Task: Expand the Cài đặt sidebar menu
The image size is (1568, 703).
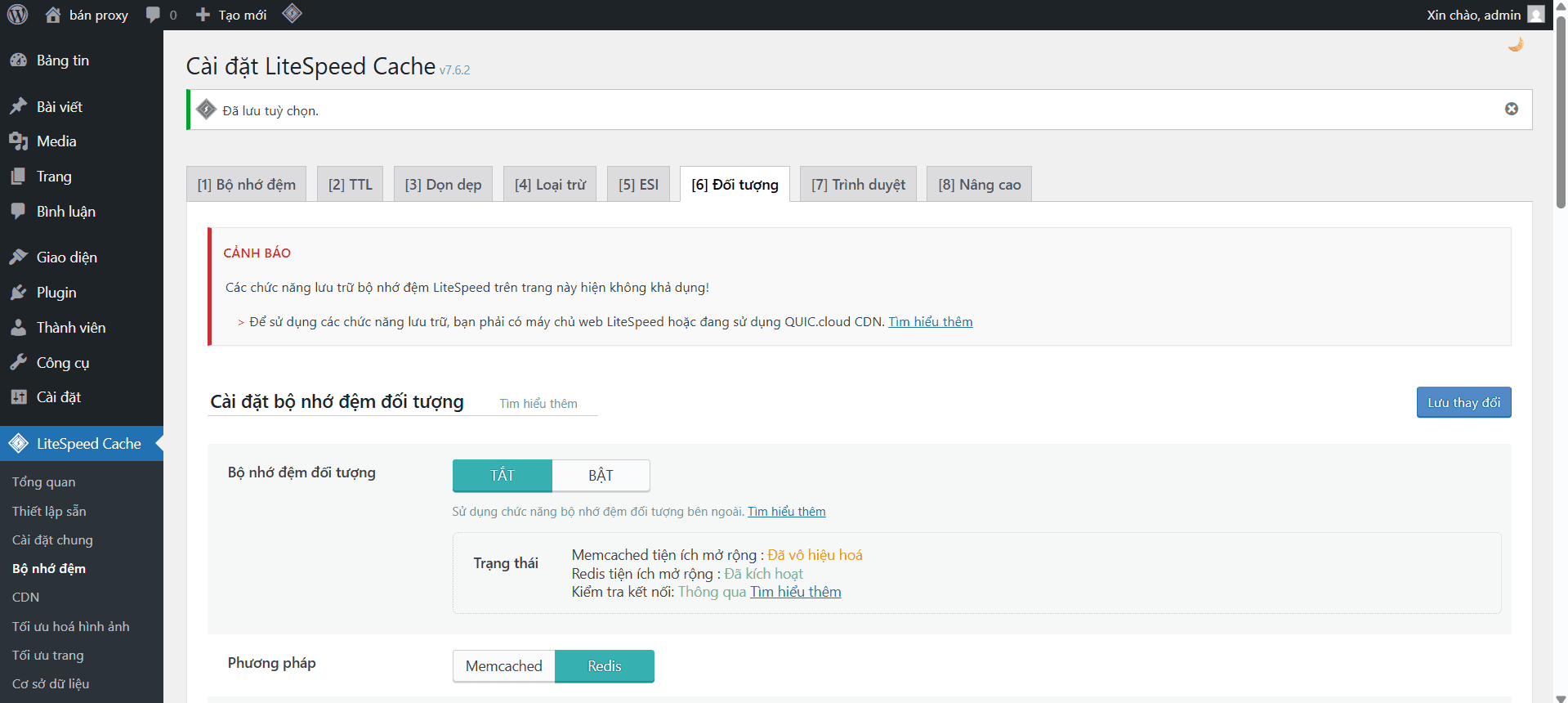Action: [58, 397]
